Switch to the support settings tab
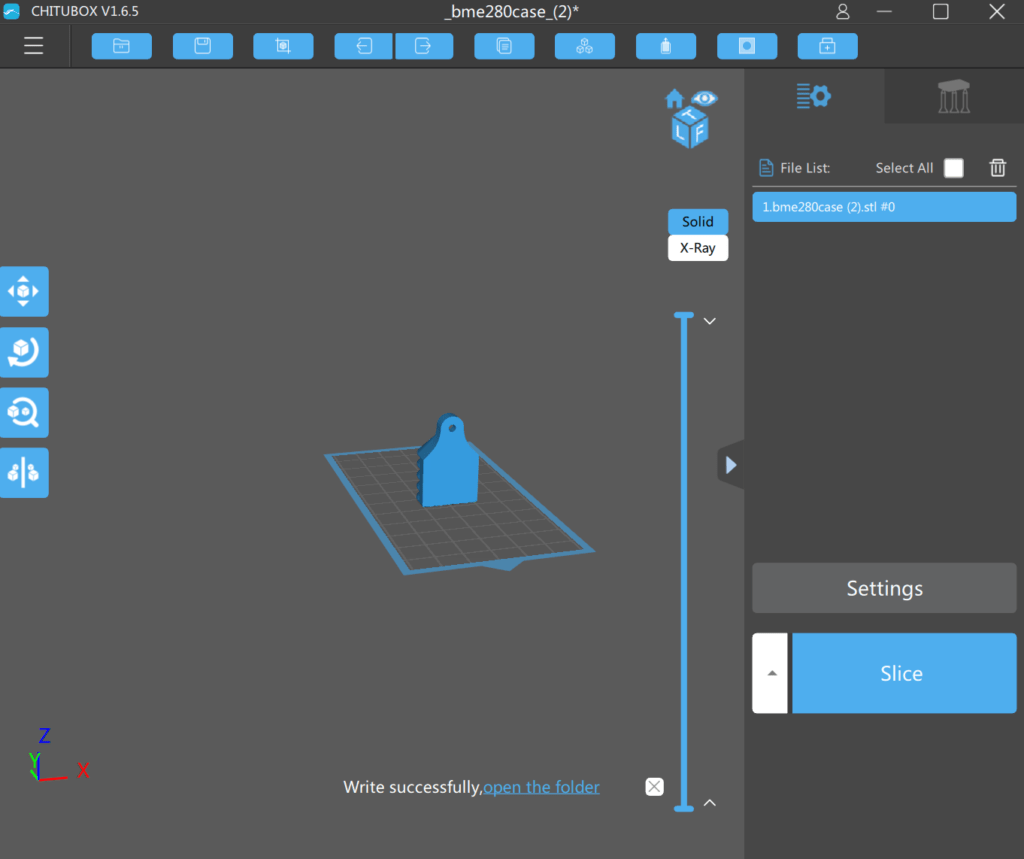This screenshot has height=859, width=1024. (x=953, y=96)
